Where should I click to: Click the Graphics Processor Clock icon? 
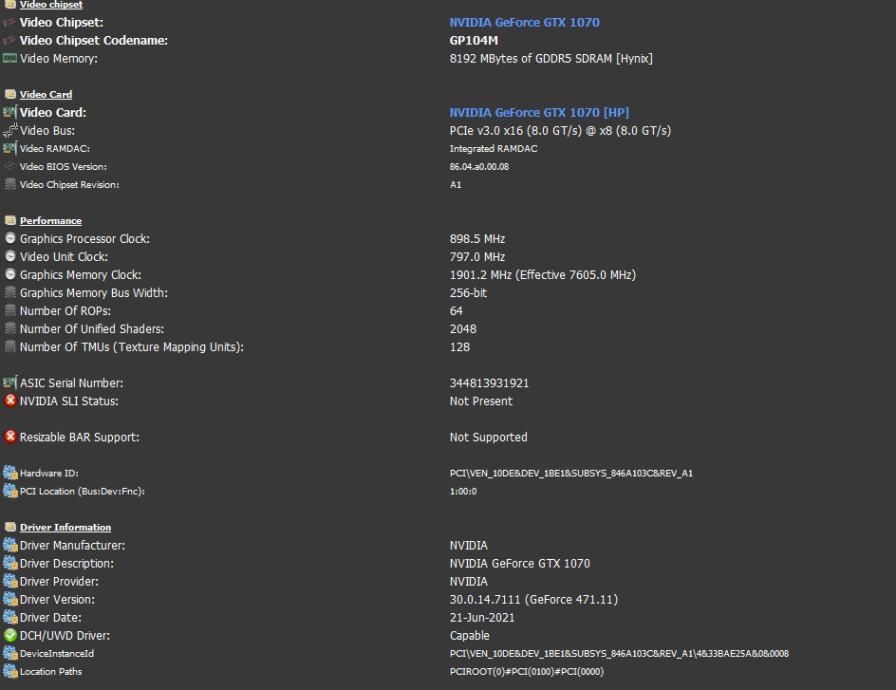pyautogui.click(x=10, y=239)
